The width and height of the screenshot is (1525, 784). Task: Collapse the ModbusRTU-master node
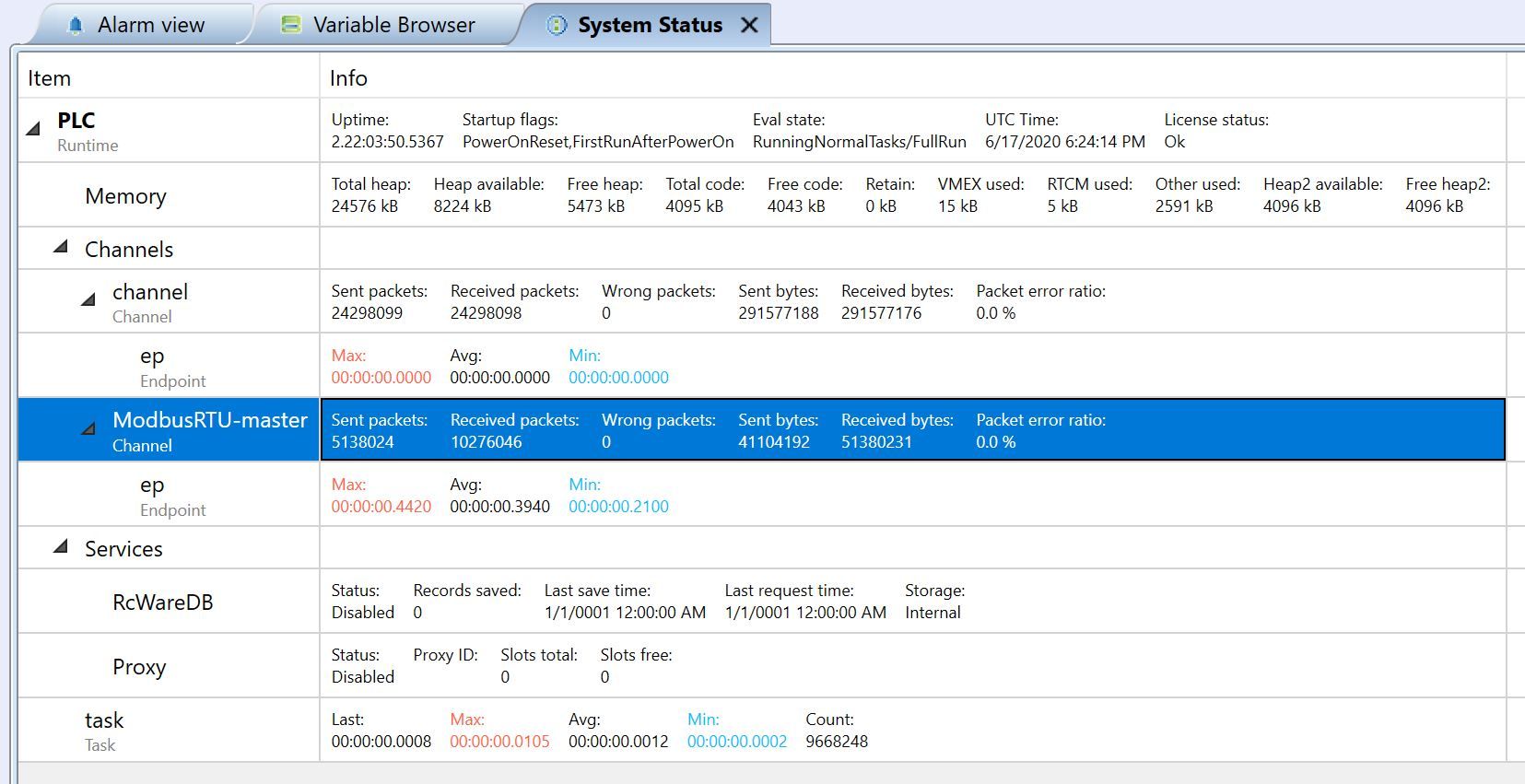coord(89,428)
